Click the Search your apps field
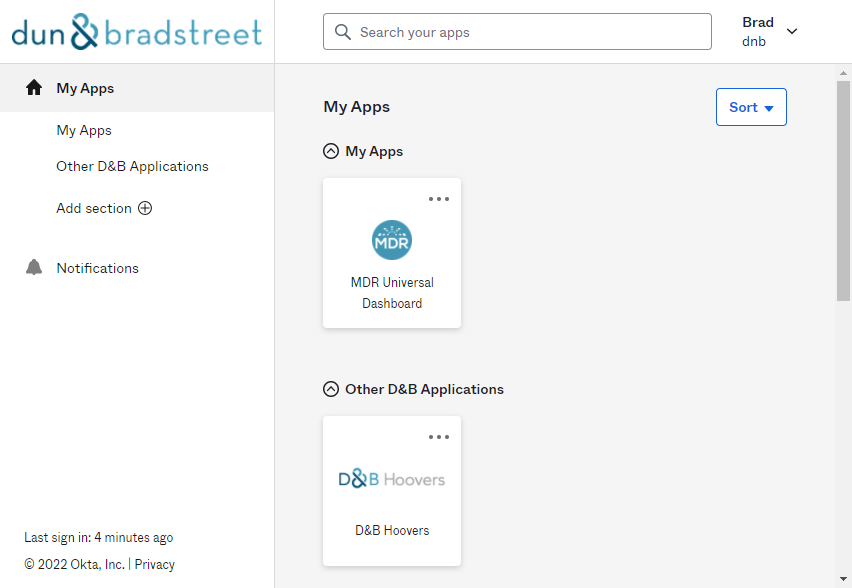852x588 pixels. click(517, 32)
